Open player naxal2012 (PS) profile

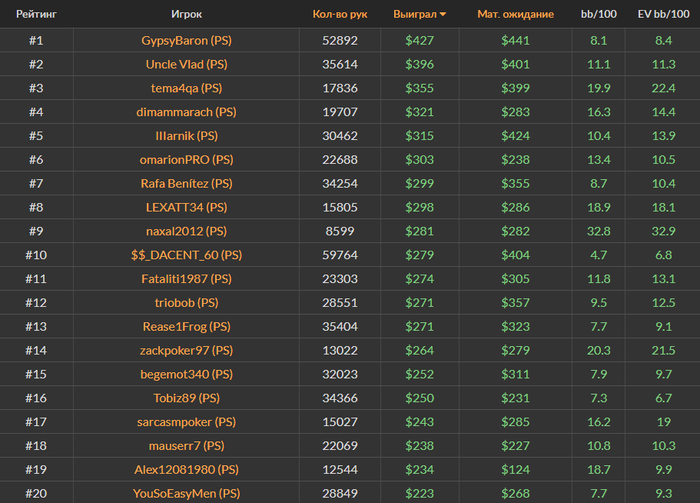pos(187,231)
